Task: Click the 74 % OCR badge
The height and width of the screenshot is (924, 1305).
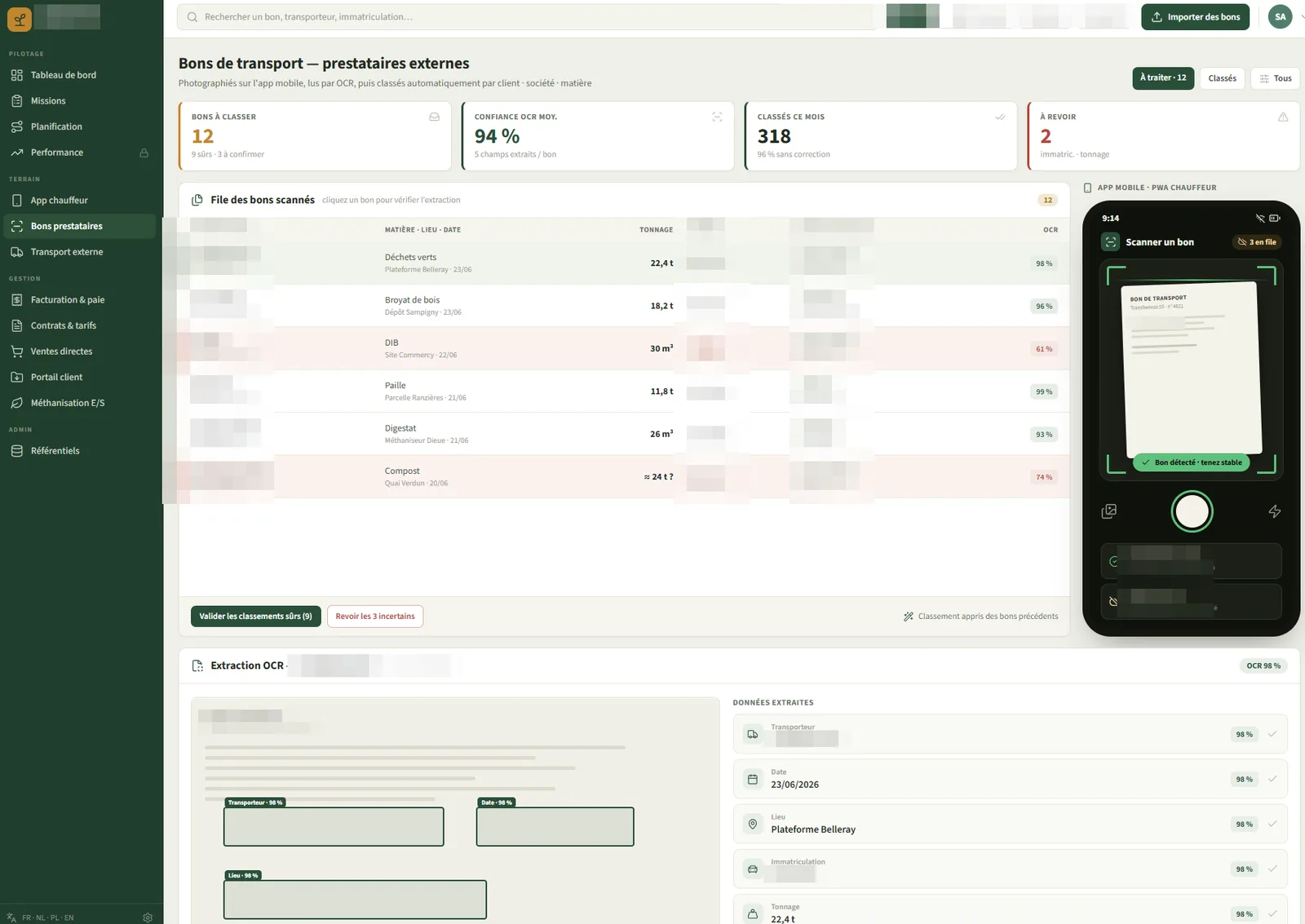Action: pyautogui.click(x=1044, y=477)
